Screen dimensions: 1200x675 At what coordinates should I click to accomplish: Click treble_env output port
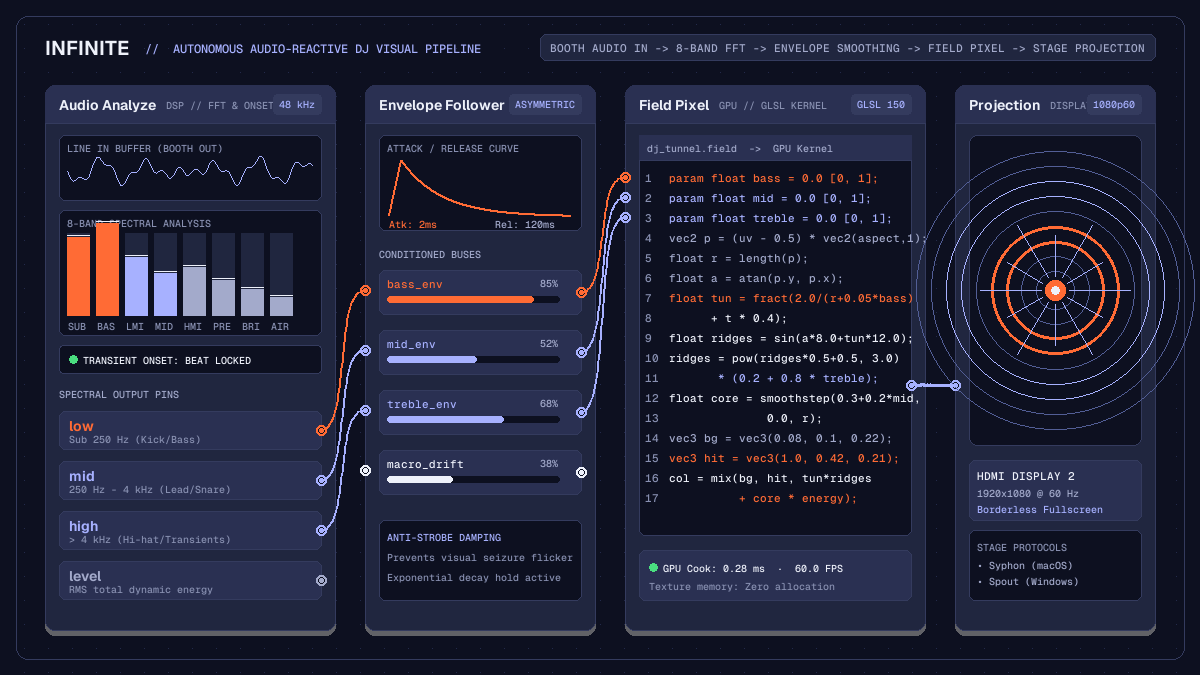581,412
